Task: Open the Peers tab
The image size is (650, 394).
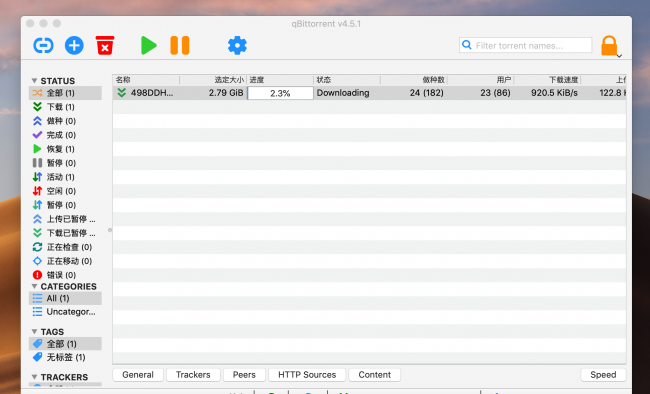Action: pyautogui.click(x=244, y=375)
